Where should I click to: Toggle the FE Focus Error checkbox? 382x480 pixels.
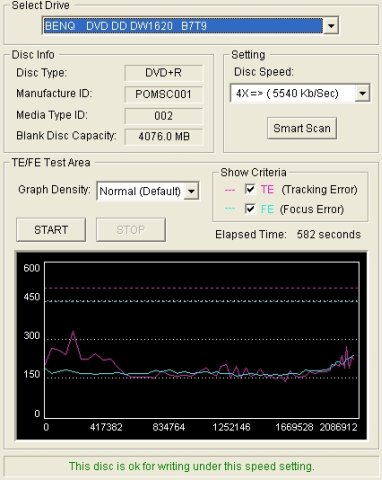(250, 209)
